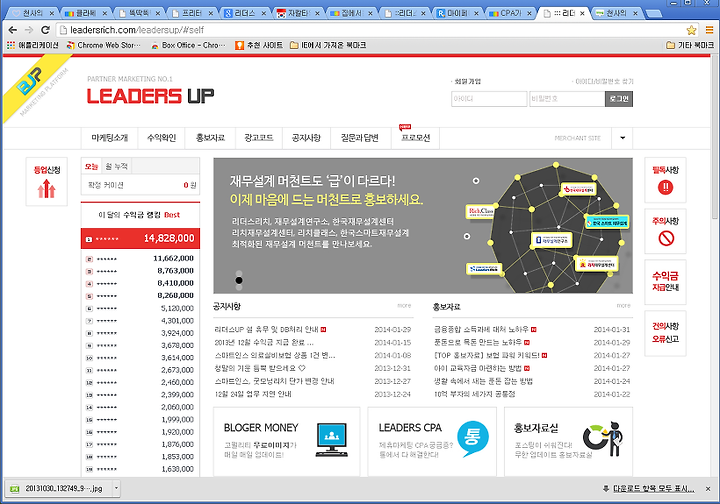The height and width of the screenshot is (504, 720).
Task: Reload the page with the refresh icon
Action: pos(45,30)
